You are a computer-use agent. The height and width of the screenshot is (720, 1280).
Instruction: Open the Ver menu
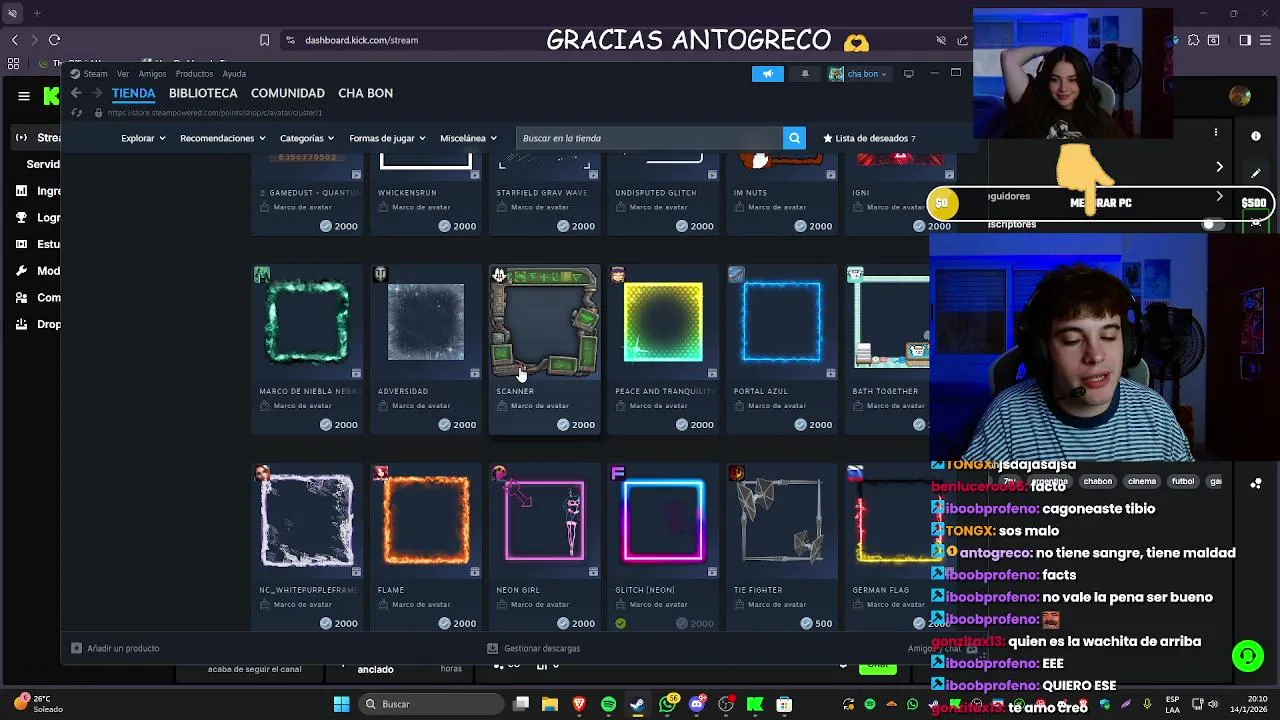pos(122,73)
